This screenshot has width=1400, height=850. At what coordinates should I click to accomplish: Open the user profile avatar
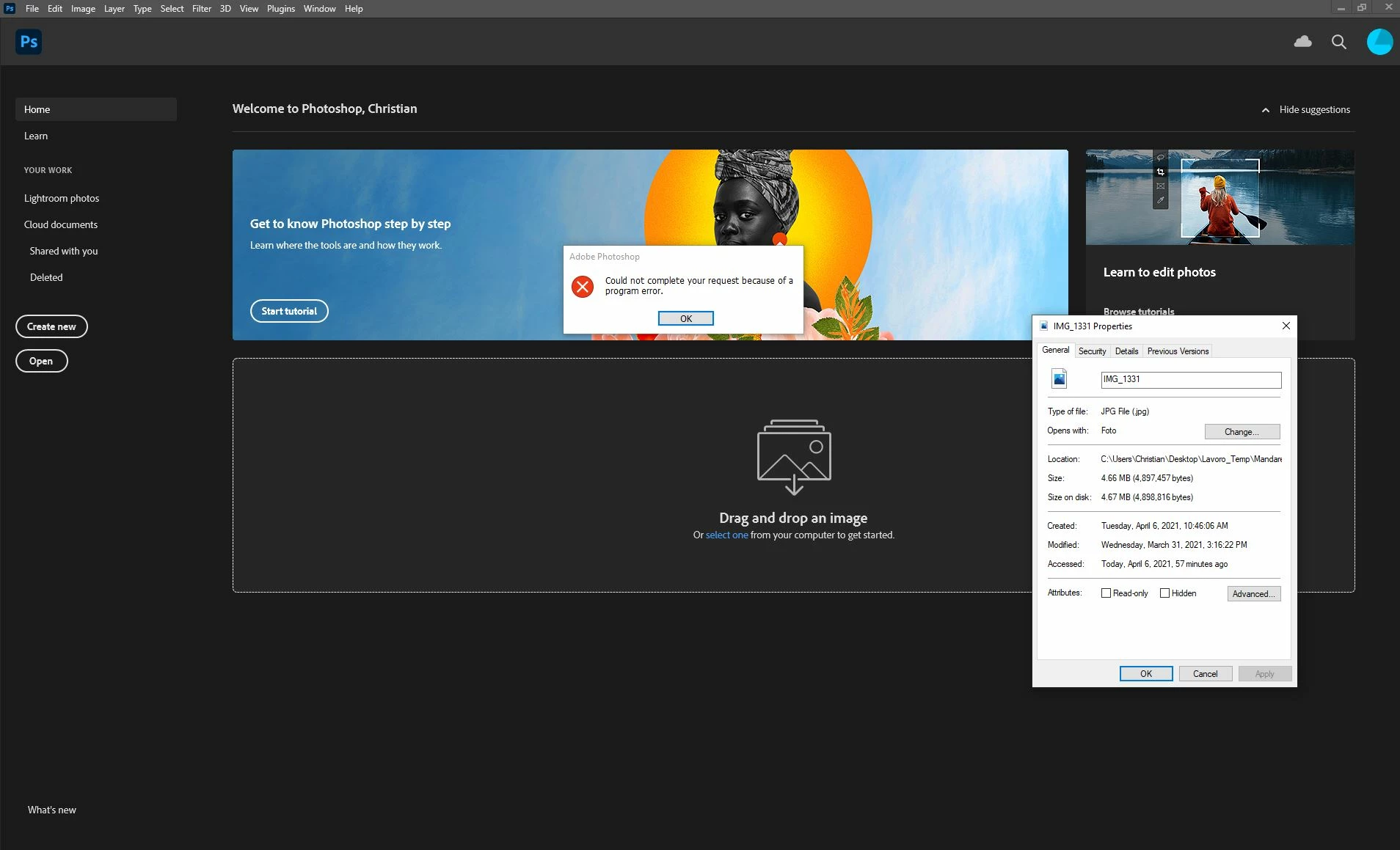coord(1379,42)
